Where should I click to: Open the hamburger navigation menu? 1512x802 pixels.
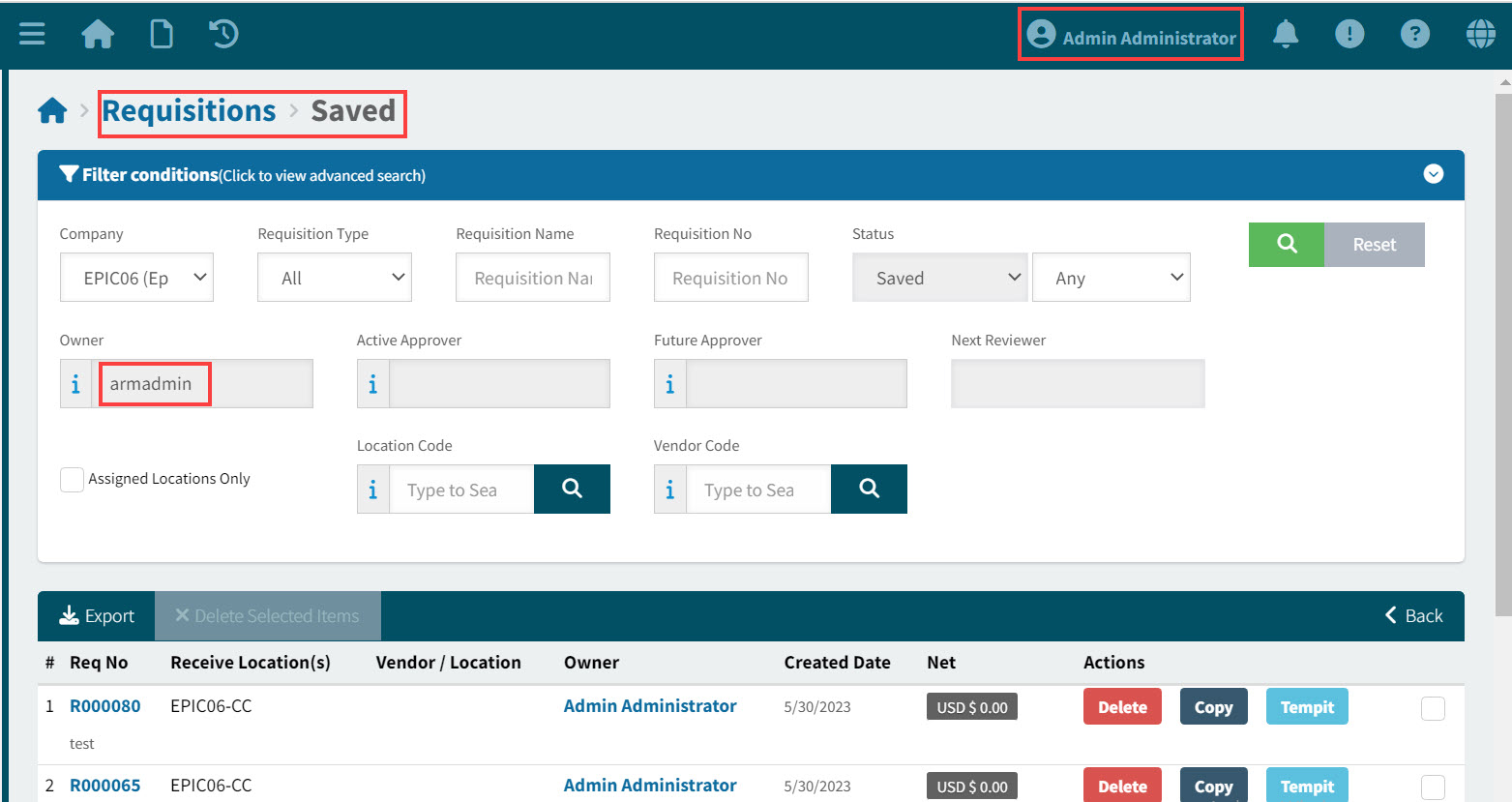tap(32, 35)
